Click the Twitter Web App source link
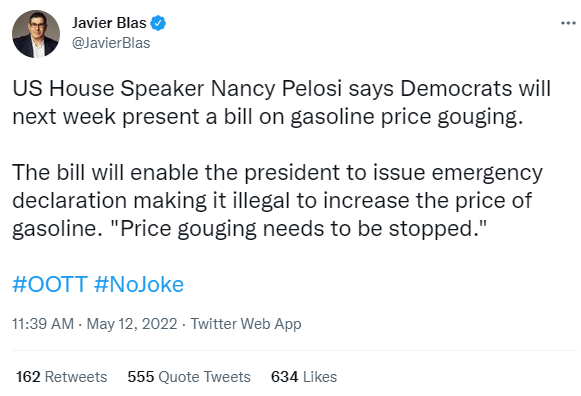Viewport: 581px width, 396px height. click(x=246, y=324)
